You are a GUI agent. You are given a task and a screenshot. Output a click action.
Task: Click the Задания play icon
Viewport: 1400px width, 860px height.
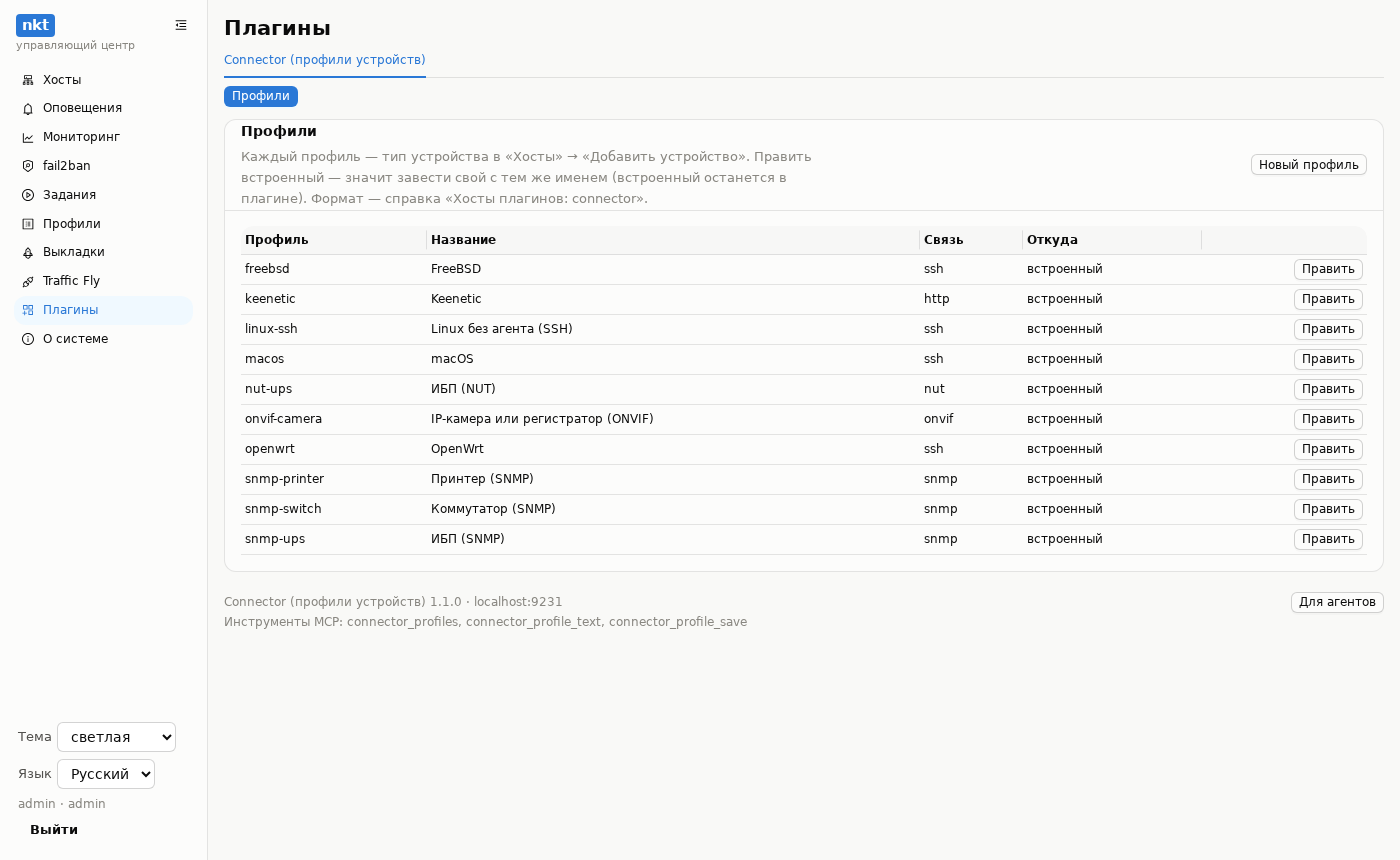click(x=28, y=195)
